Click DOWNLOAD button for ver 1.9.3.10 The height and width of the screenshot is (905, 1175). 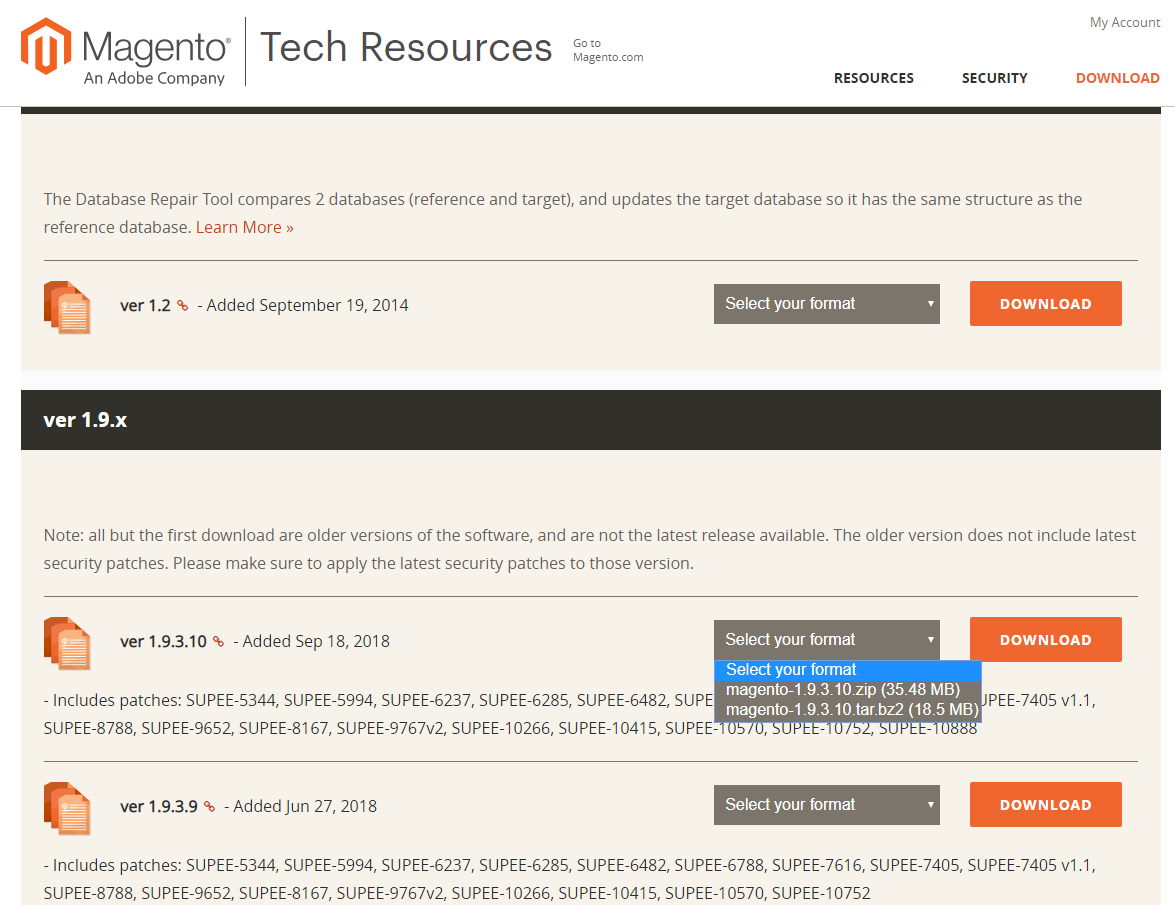click(1045, 640)
